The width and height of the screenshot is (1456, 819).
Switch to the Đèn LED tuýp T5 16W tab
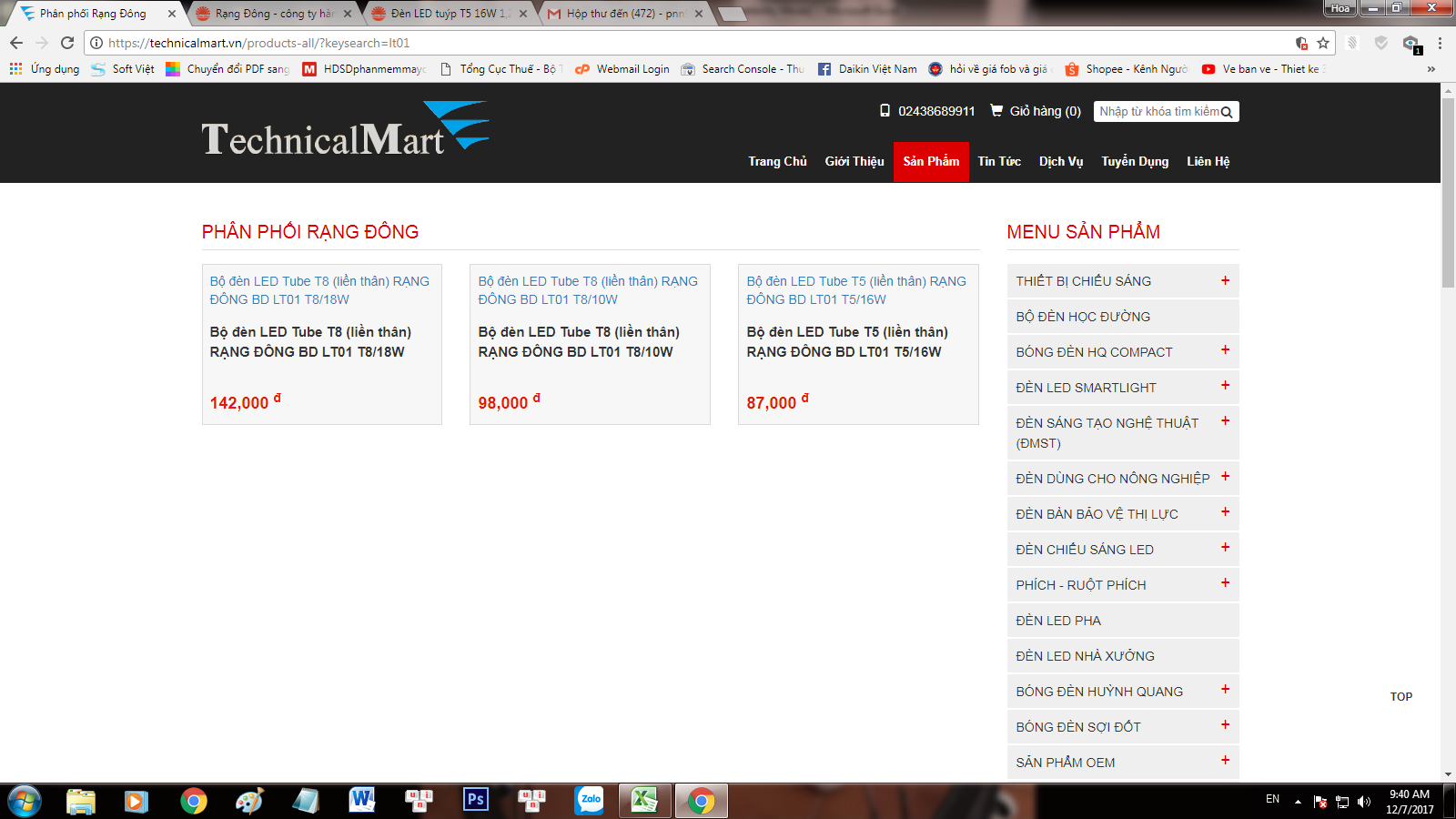[x=449, y=14]
